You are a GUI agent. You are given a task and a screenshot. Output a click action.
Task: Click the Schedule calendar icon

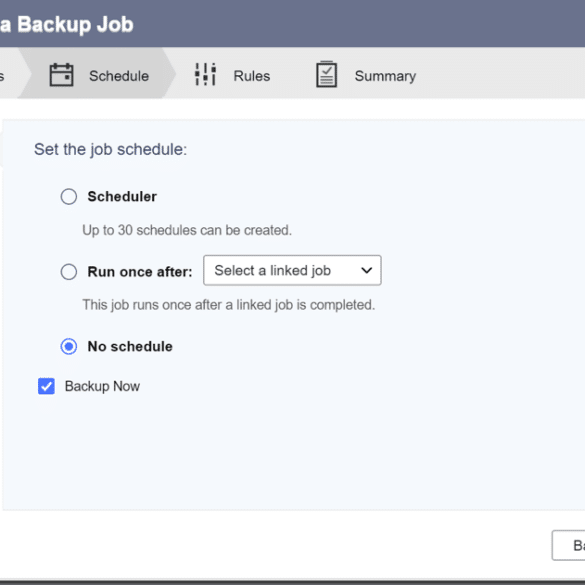click(x=62, y=75)
